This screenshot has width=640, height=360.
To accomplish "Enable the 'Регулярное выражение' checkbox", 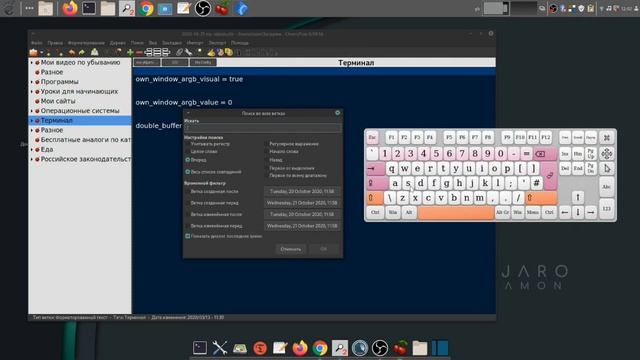I will pos(267,144).
